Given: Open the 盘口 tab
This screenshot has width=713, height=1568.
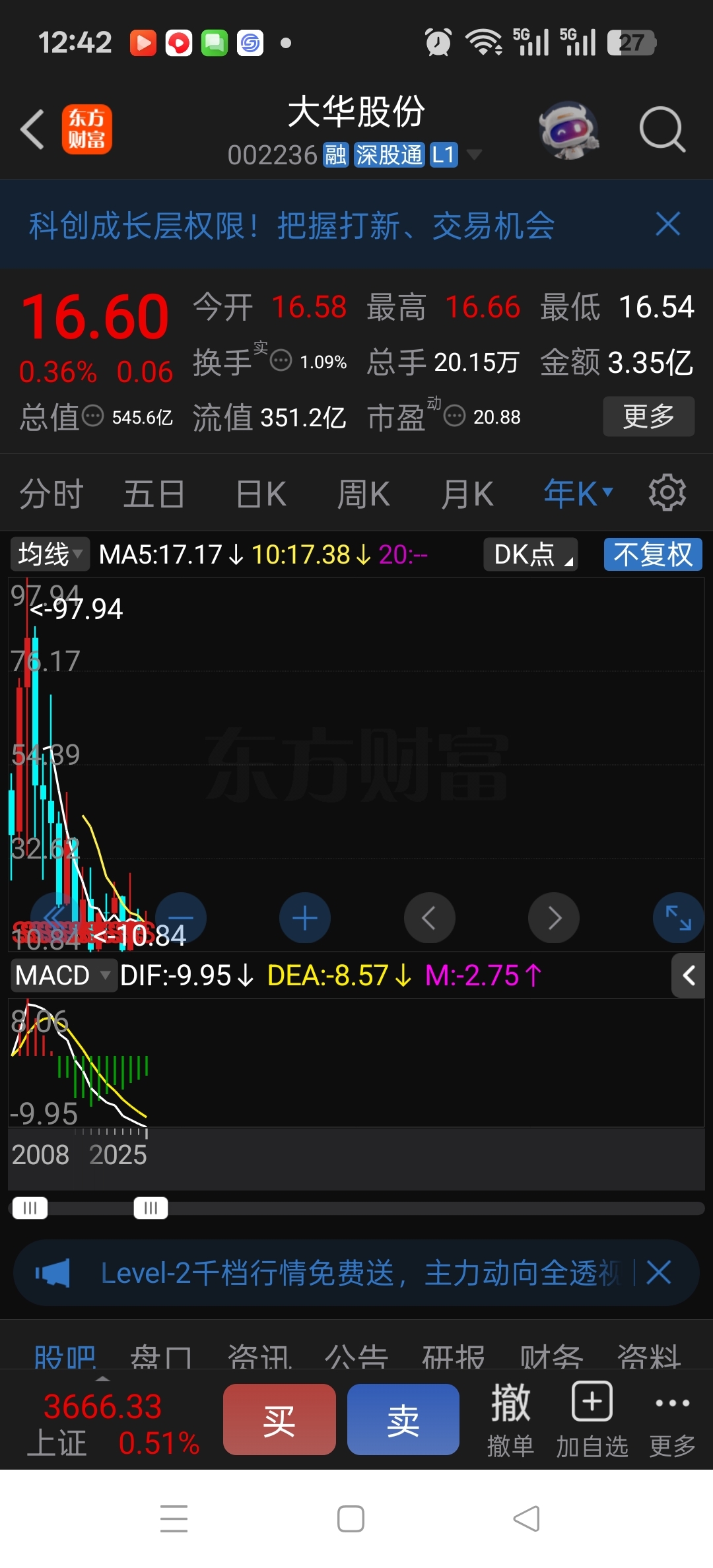Looking at the screenshot, I should tap(162, 1357).
